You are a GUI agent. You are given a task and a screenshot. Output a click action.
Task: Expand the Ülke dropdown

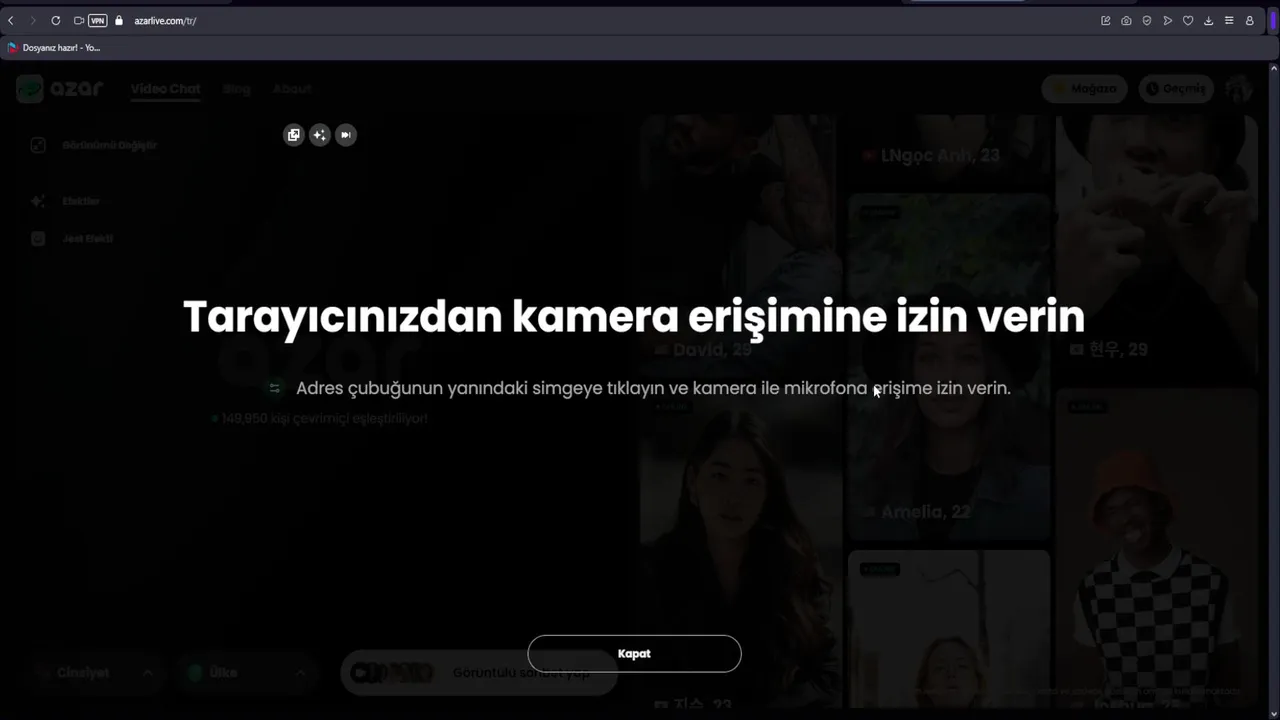coord(248,673)
